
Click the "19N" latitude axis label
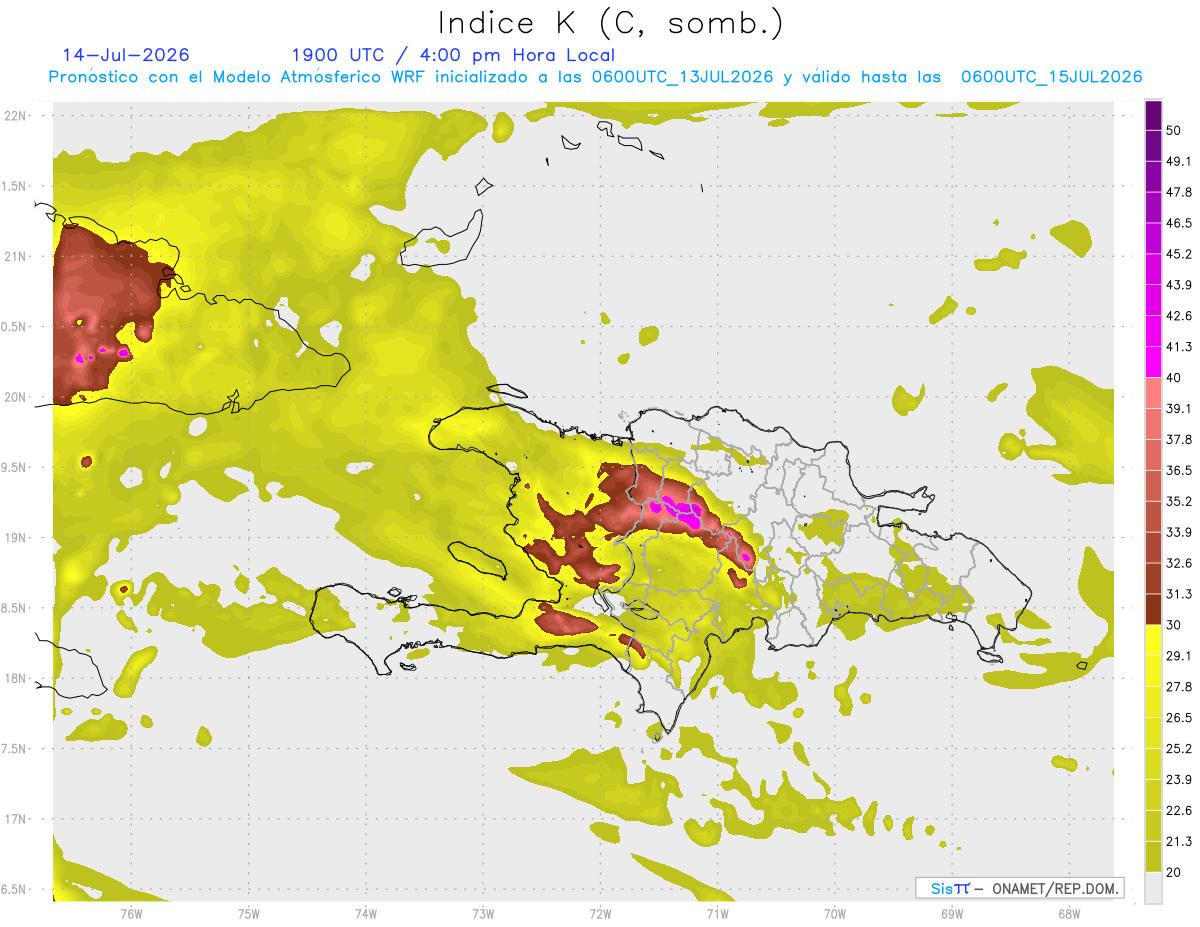(x=15, y=538)
